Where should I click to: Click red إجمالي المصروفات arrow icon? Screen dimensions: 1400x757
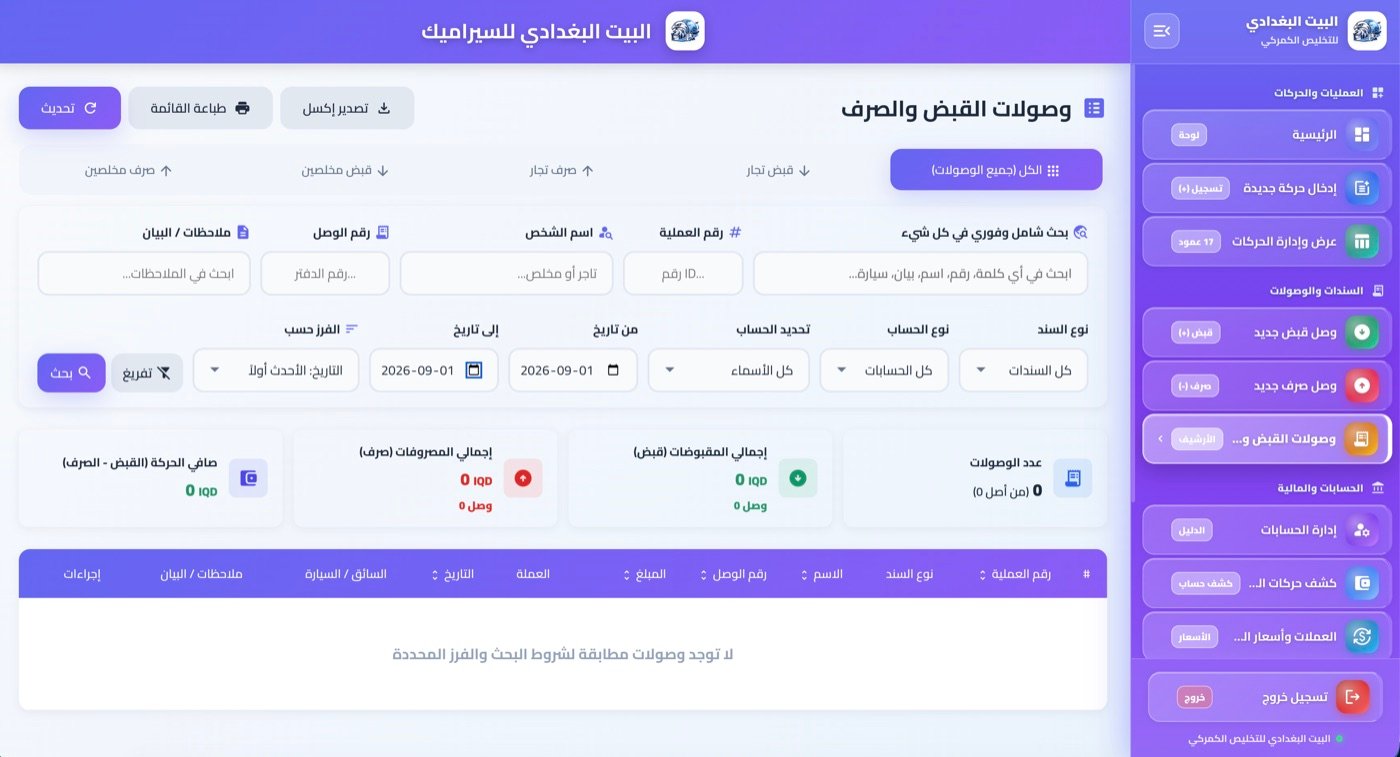pyautogui.click(x=523, y=478)
